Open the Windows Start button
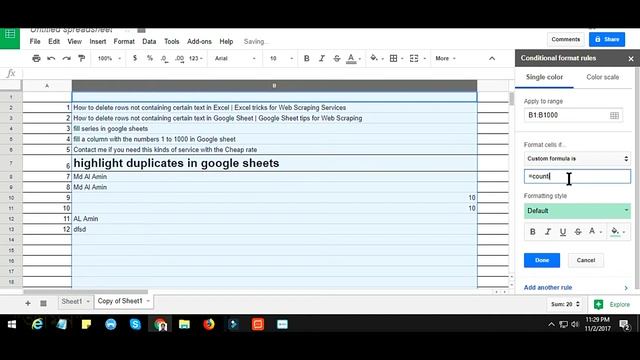640x360 pixels. 12,324
